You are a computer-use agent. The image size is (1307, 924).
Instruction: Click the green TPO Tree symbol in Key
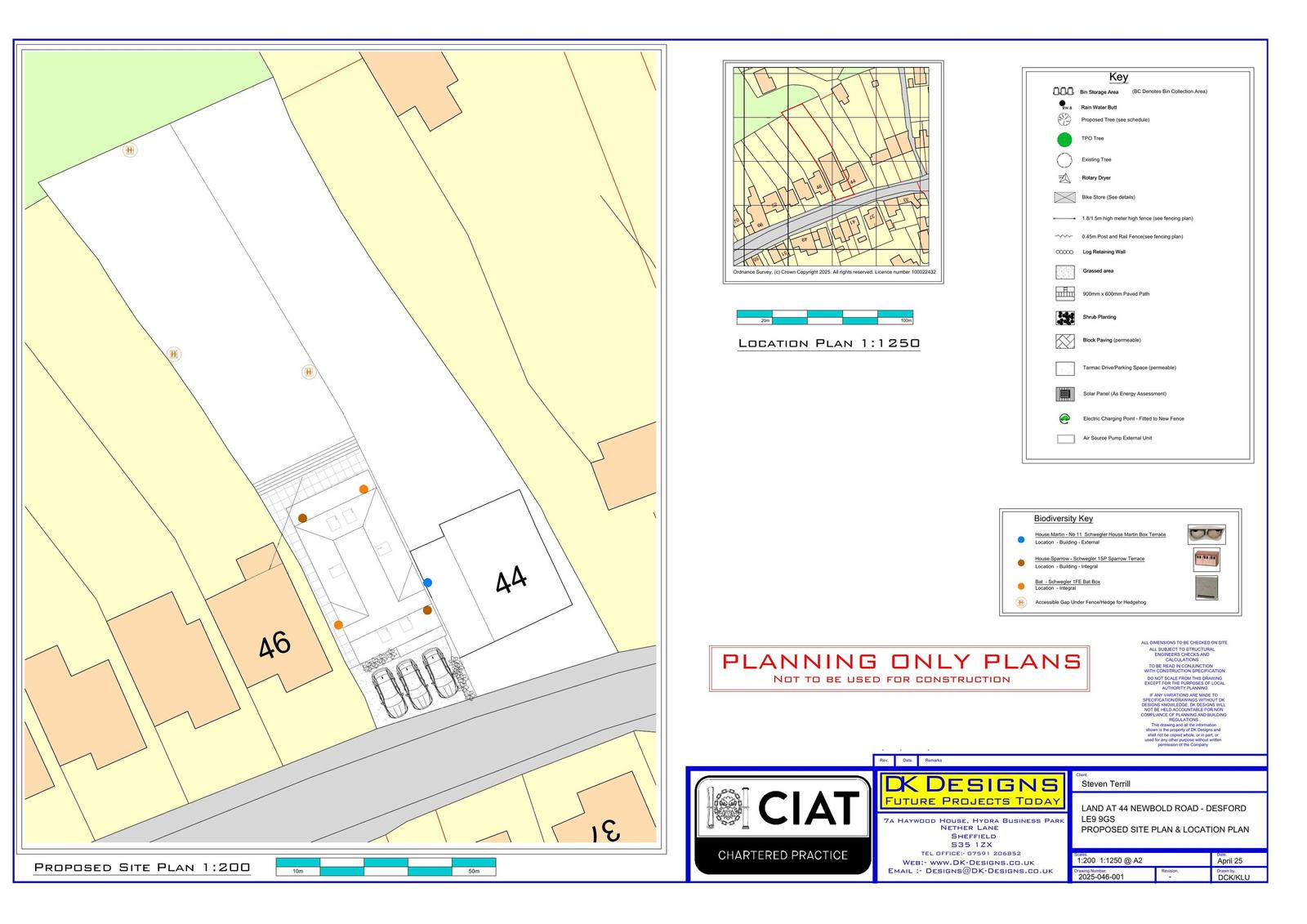pyautogui.click(x=1064, y=139)
